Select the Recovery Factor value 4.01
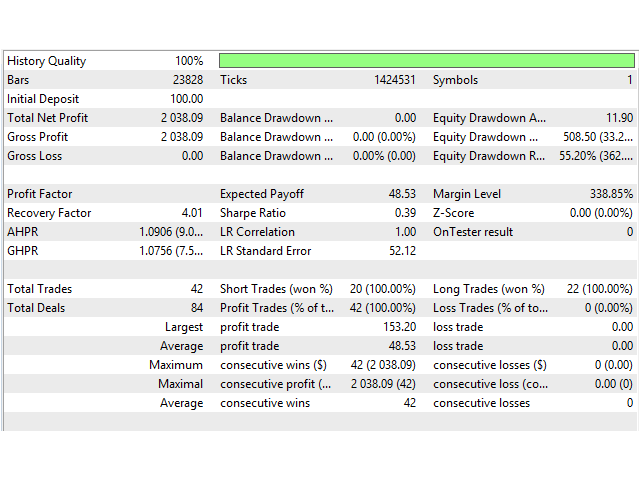Screen dimensions: 640x480 pyautogui.click(x=191, y=213)
